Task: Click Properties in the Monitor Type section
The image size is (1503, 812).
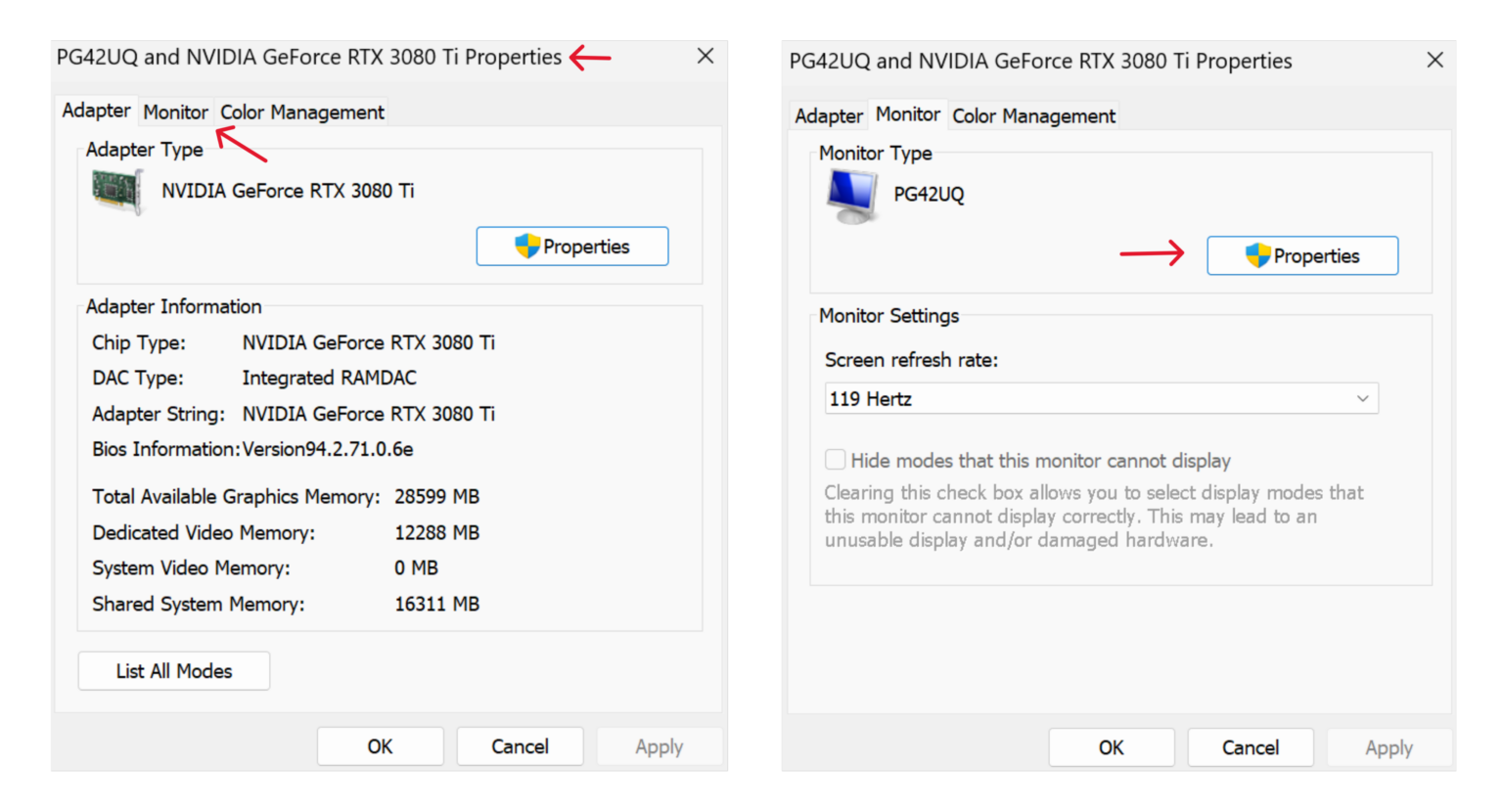Action: click(1302, 255)
